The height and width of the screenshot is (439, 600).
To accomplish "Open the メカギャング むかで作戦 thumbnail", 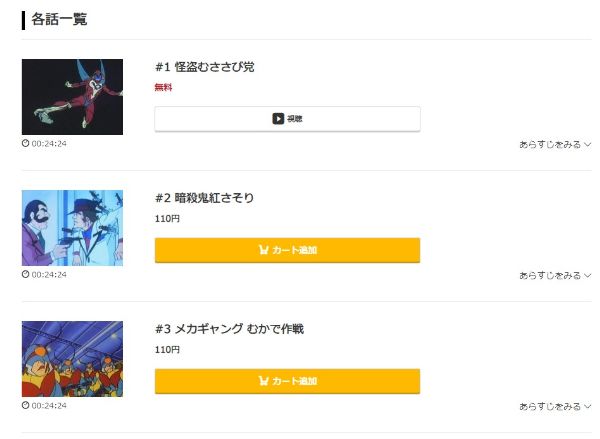I will tap(72, 359).
